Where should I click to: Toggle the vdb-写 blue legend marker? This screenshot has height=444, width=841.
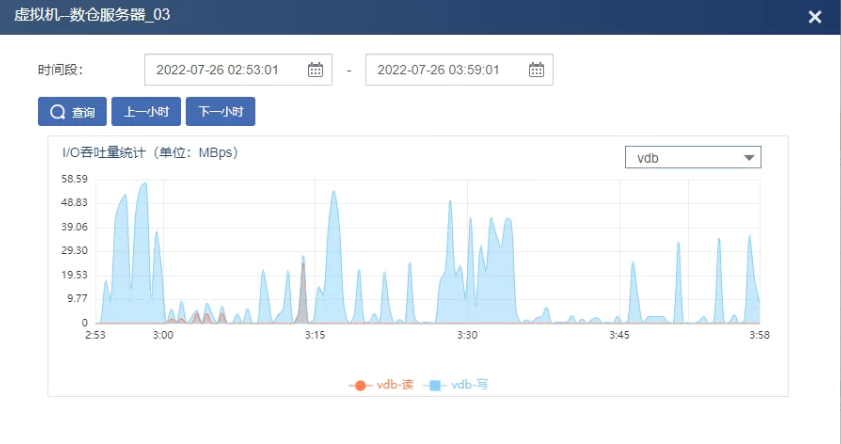[x=434, y=385]
